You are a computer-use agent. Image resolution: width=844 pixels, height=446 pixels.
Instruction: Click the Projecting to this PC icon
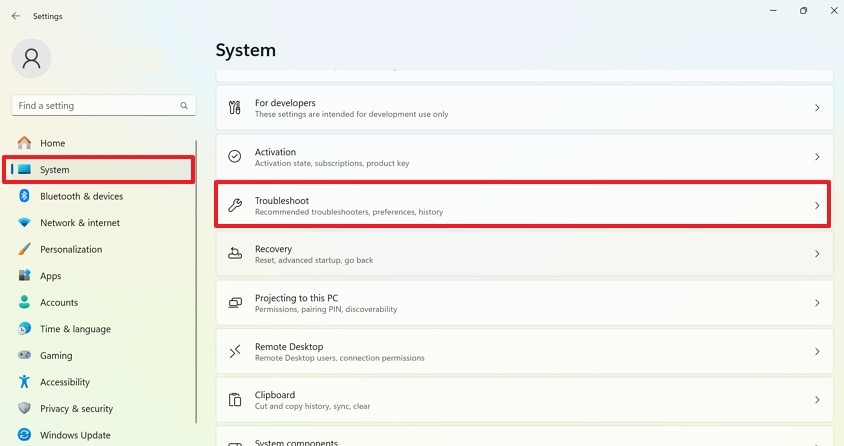(235, 302)
